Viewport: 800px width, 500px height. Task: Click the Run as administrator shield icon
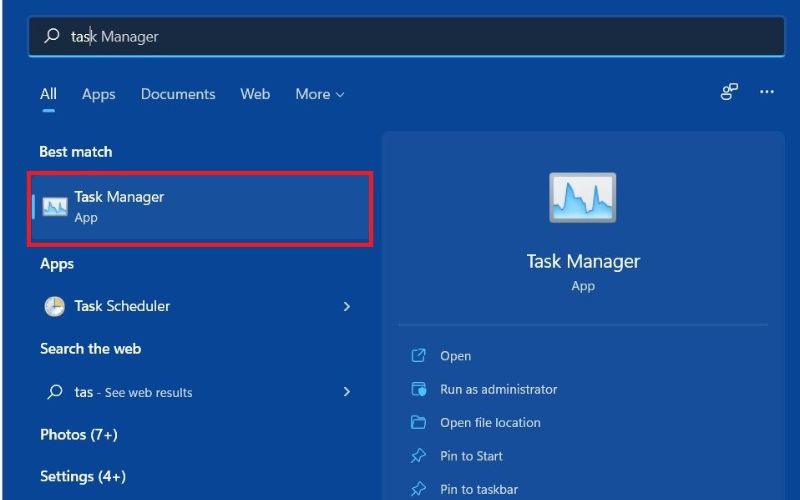[419, 389]
